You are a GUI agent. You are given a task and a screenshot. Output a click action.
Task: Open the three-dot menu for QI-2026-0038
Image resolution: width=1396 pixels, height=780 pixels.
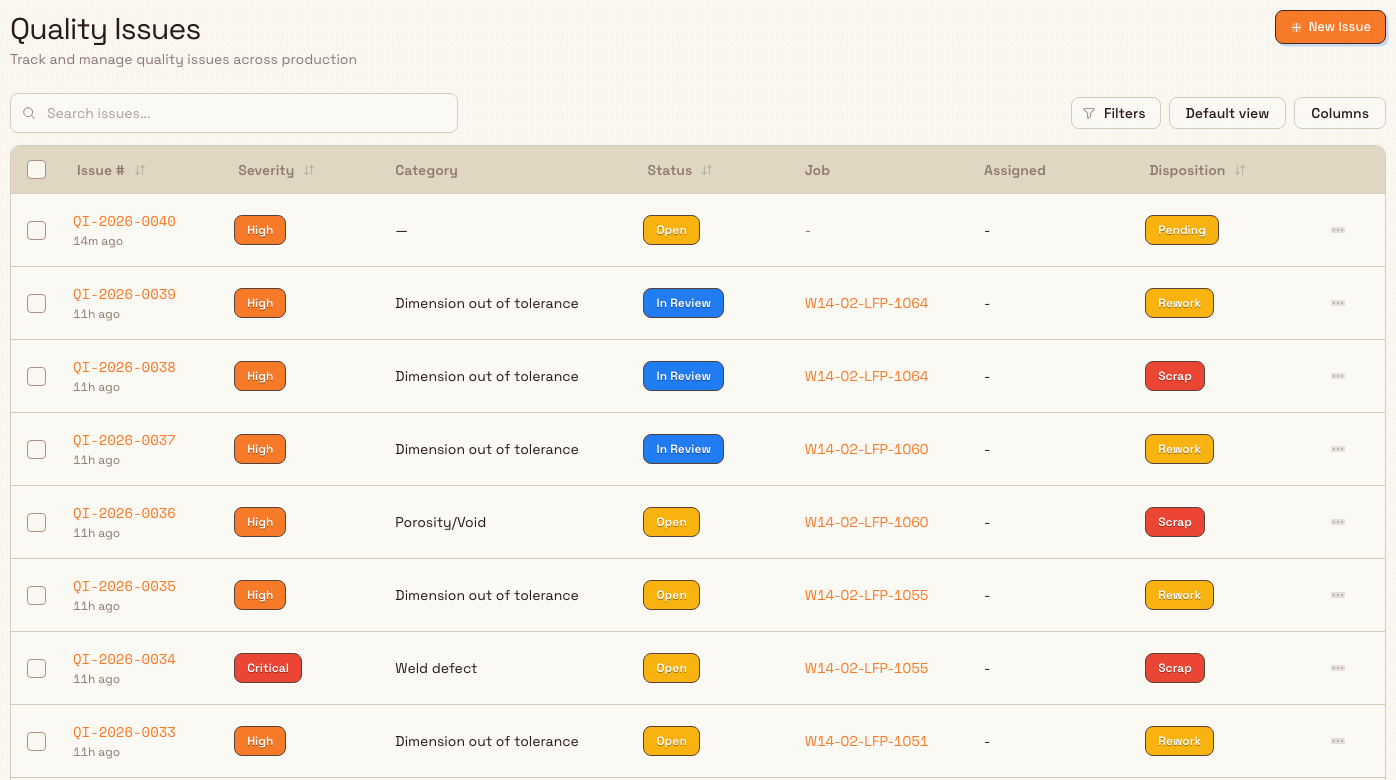[x=1338, y=376]
